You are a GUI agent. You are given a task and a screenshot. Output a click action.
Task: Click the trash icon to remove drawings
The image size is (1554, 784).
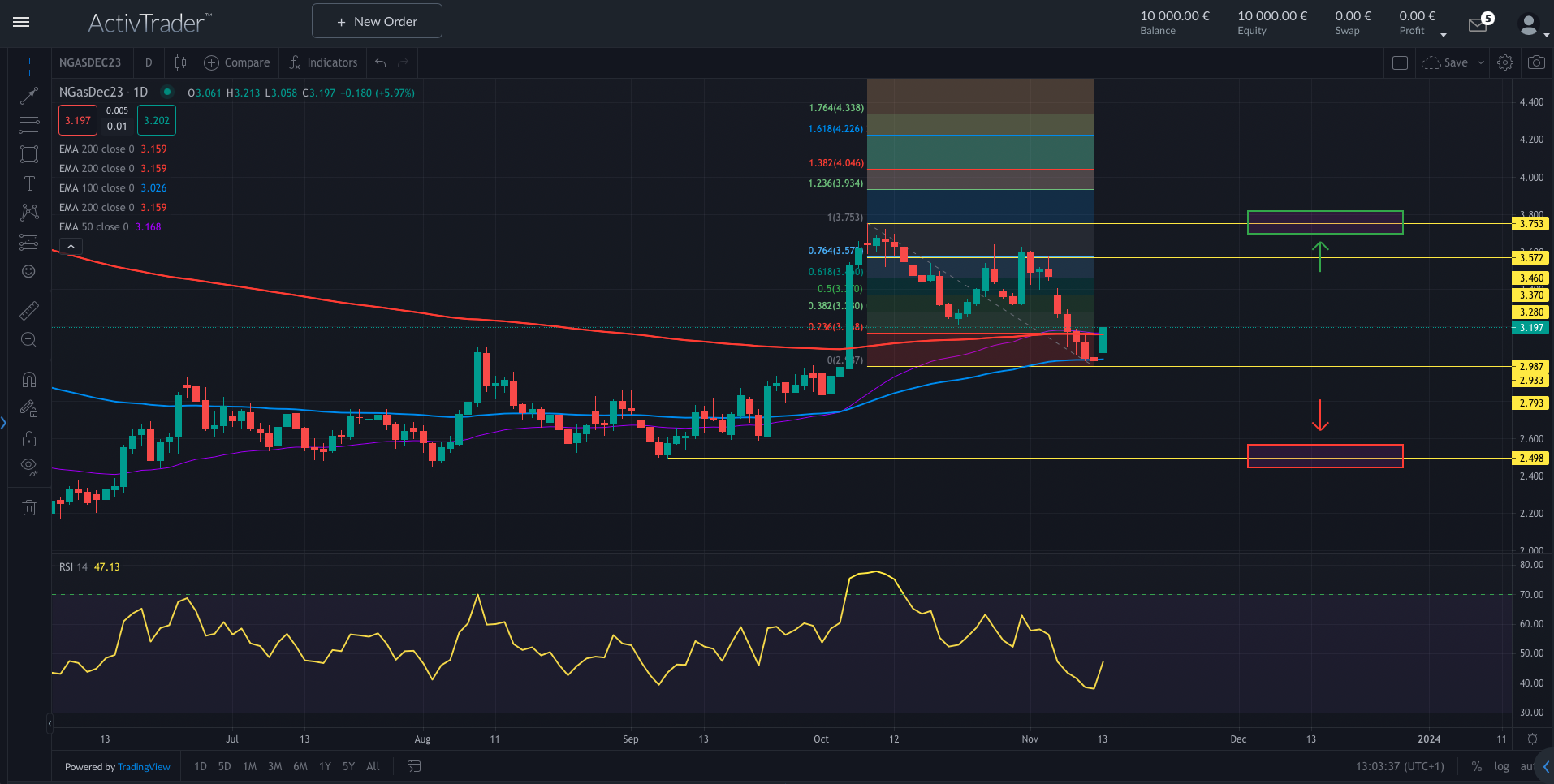[x=29, y=508]
